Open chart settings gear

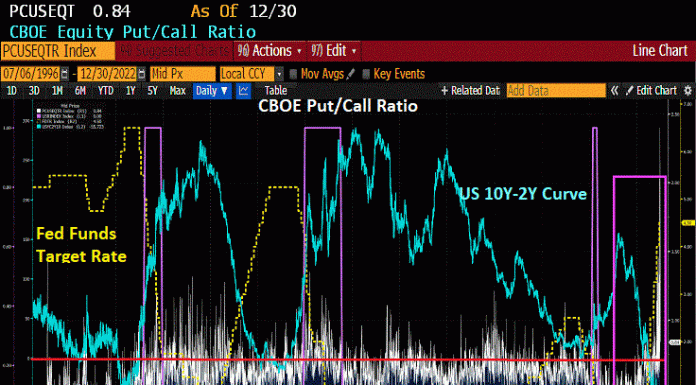(x=688, y=91)
